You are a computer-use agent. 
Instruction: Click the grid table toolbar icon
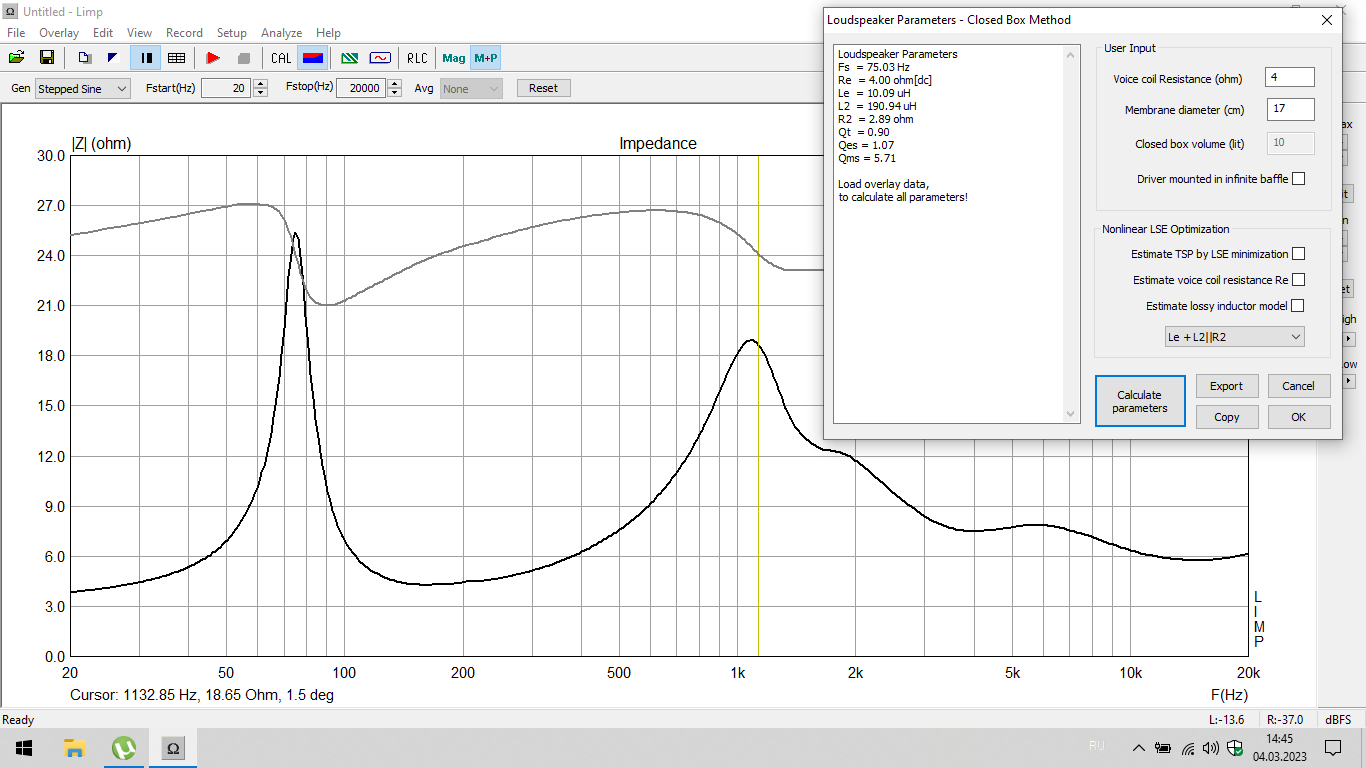coord(176,58)
